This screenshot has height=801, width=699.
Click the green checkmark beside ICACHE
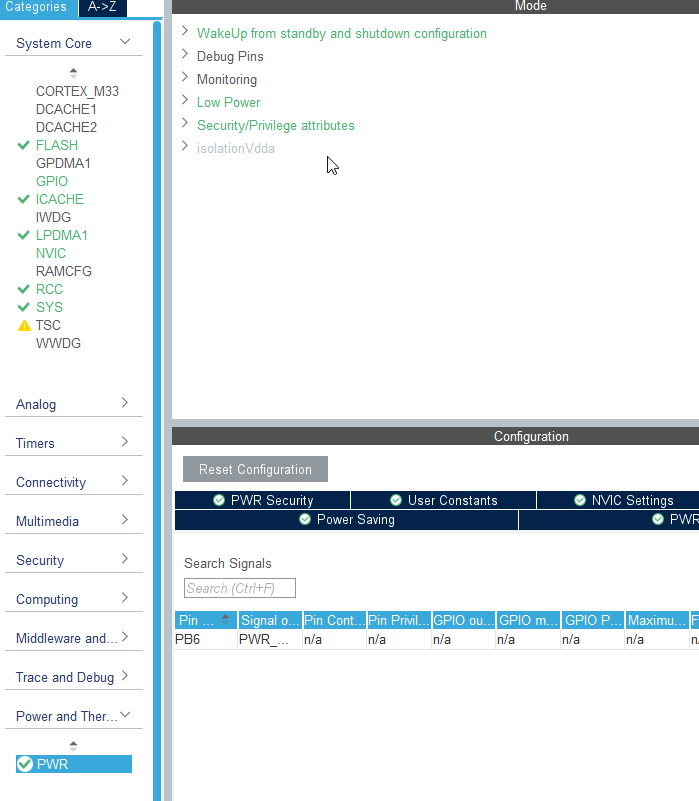24,199
